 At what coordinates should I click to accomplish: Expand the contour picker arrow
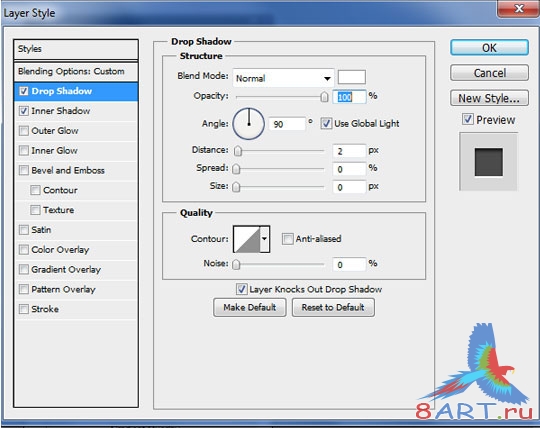pyautogui.click(x=264, y=239)
